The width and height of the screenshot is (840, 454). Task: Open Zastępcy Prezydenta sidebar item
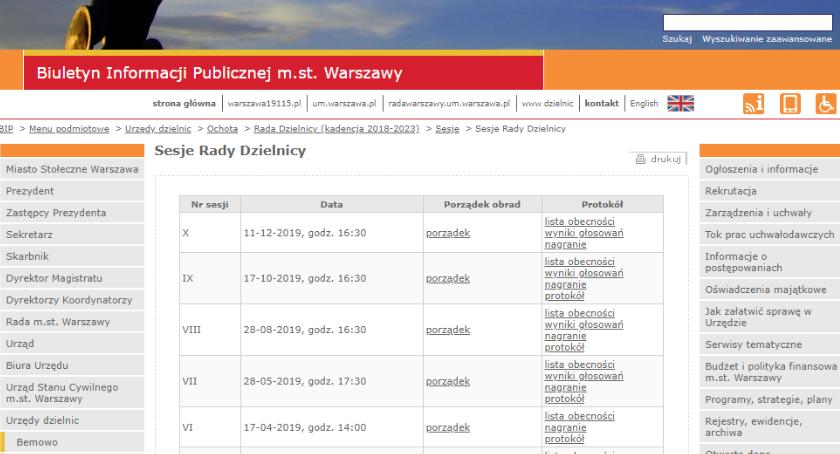[x=72, y=213]
